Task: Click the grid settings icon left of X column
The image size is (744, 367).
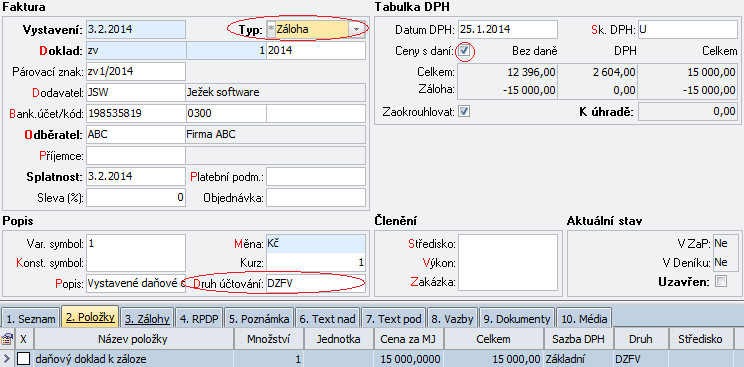Action: pyautogui.click(x=7, y=339)
